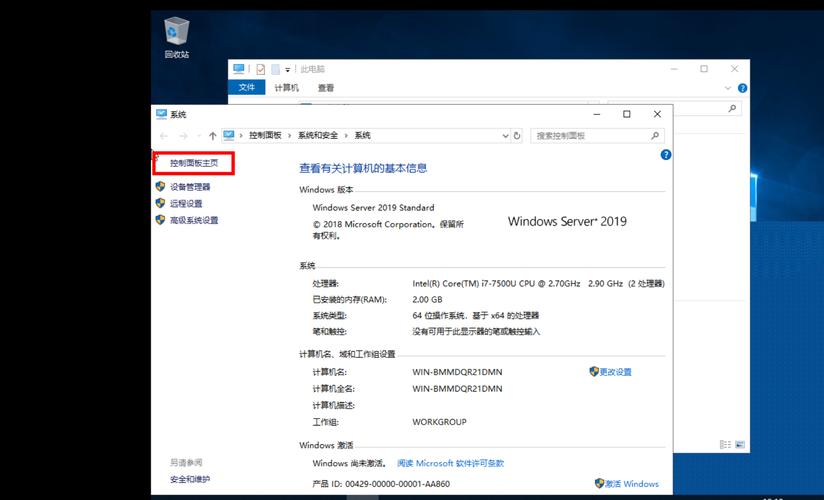Open 查看 ribbon tab in This PC window

(326, 88)
